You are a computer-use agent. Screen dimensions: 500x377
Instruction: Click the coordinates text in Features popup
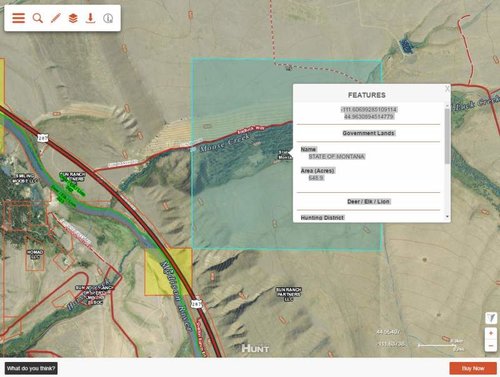click(368, 113)
